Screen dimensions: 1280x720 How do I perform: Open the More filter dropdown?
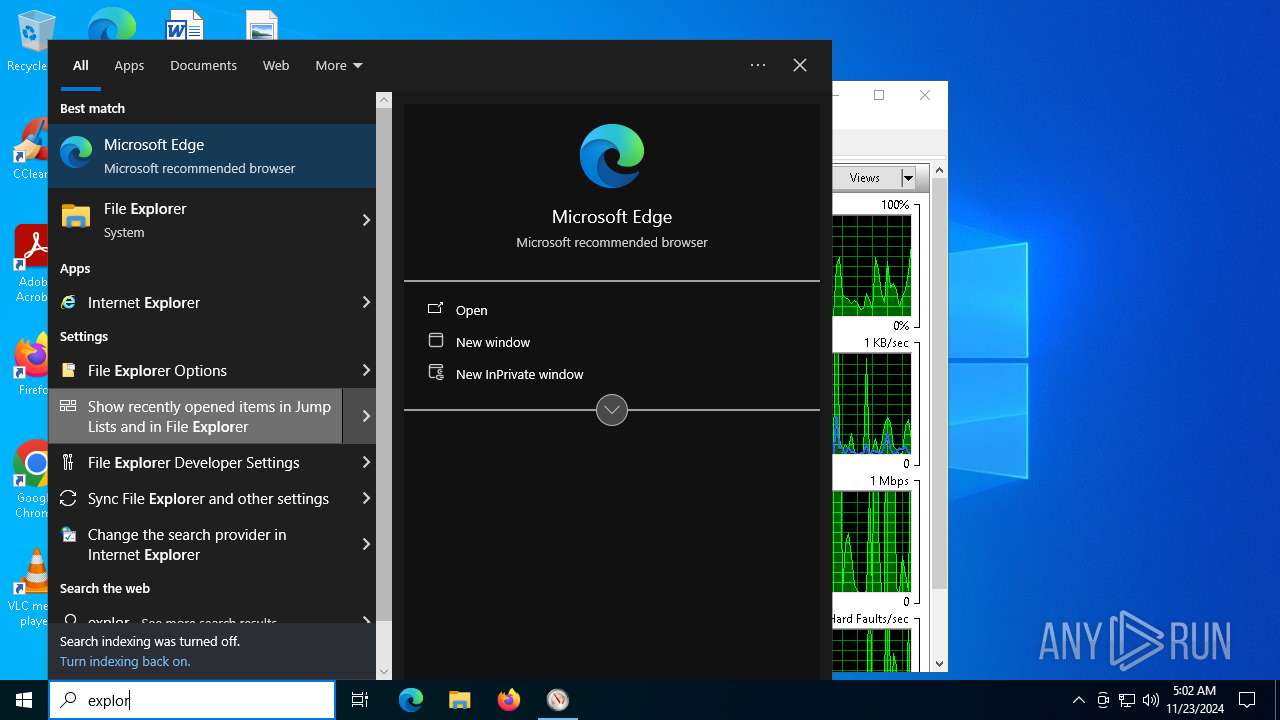tap(339, 65)
